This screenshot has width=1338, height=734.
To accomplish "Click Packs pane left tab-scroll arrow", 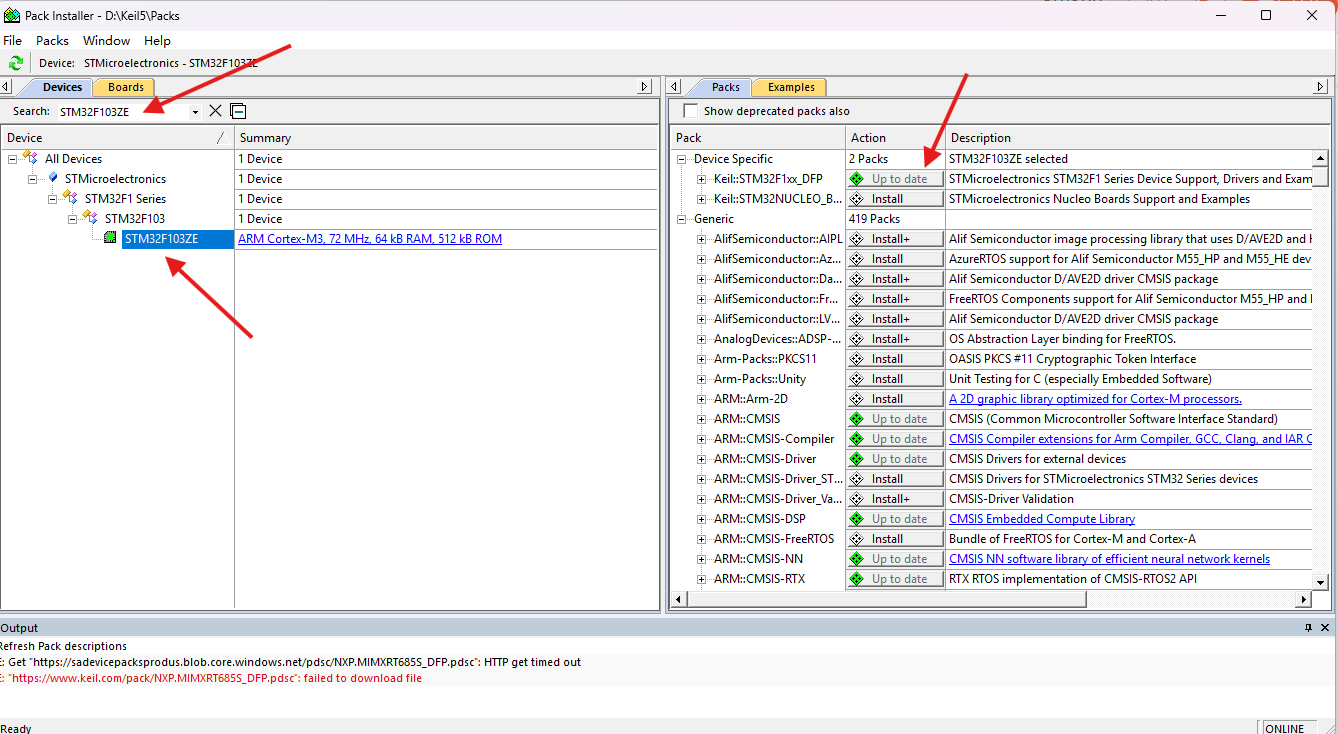I will click(675, 87).
